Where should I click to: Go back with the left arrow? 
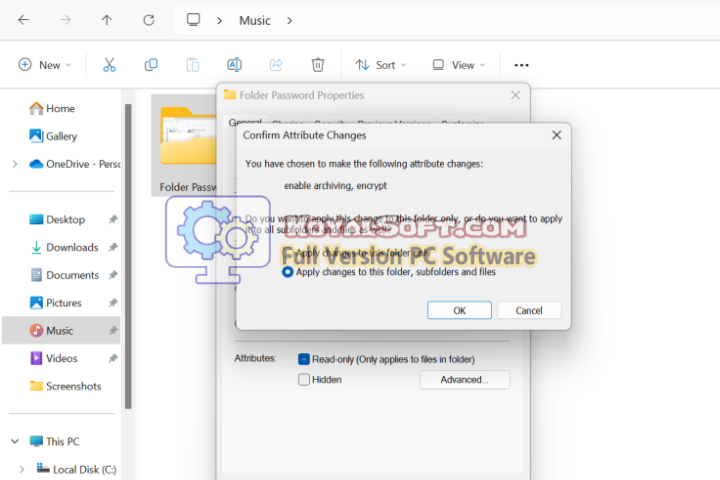(x=23, y=20)
